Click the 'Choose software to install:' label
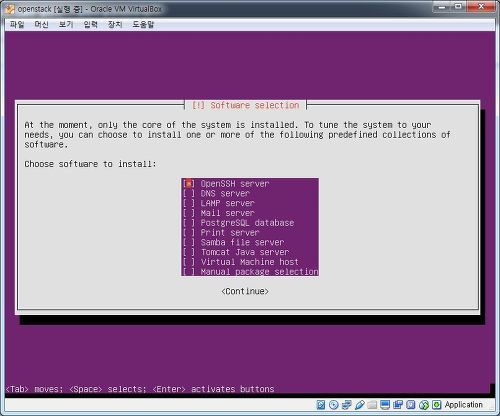 pyautogui.click(x=90, y=164)
